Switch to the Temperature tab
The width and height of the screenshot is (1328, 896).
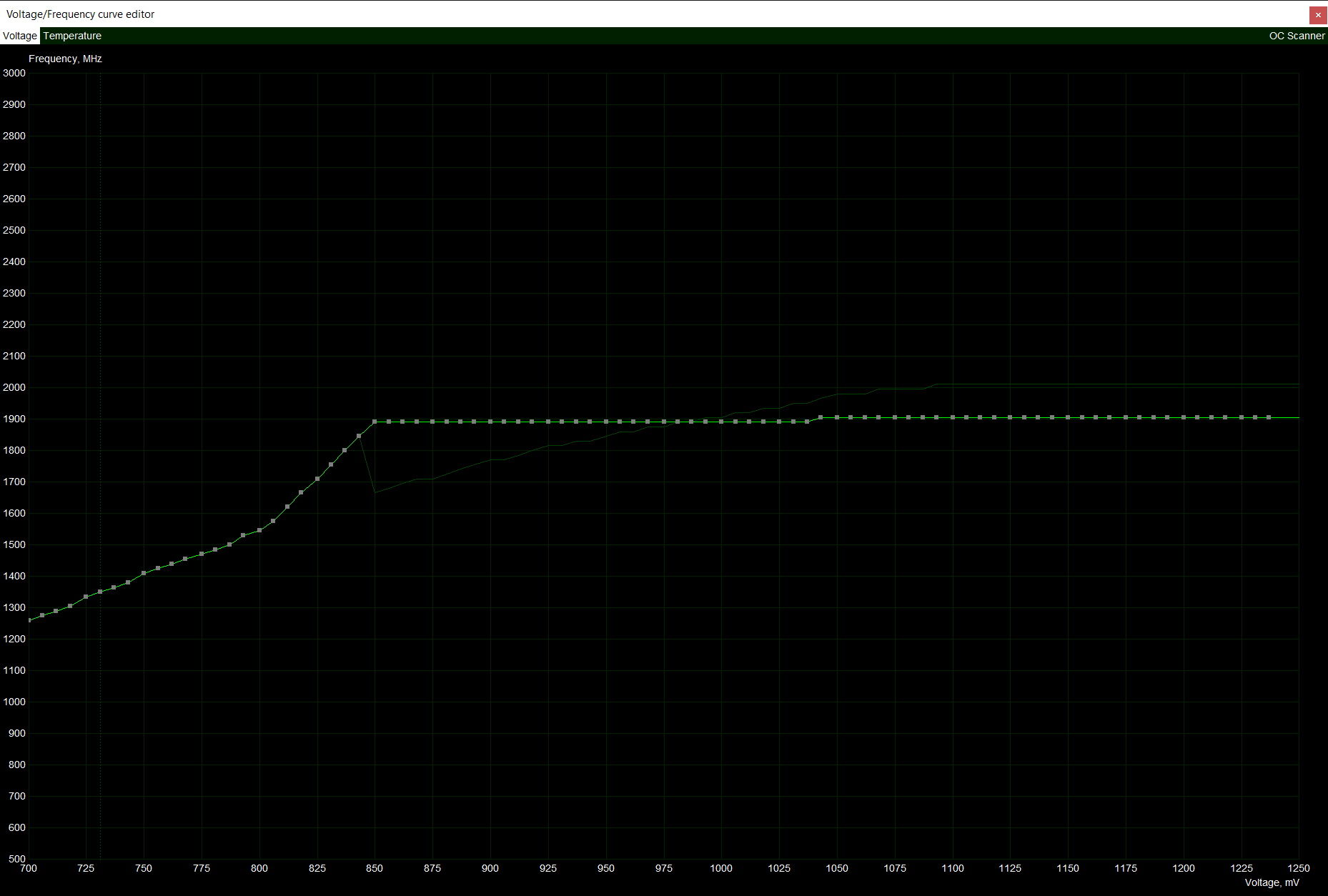pyautogui.click(x=72, y=36)
